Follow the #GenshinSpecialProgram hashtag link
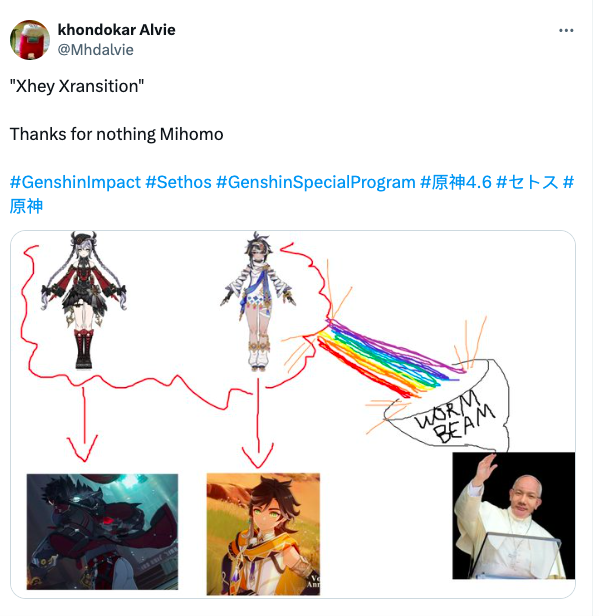 pos(316,182)
